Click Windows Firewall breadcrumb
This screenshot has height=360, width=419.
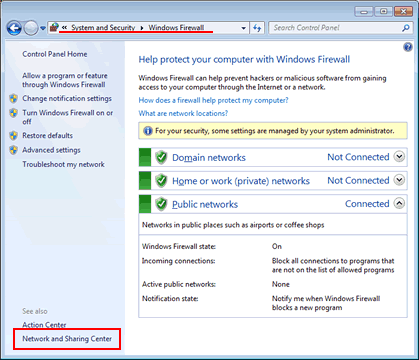click(x=176, y=28)
